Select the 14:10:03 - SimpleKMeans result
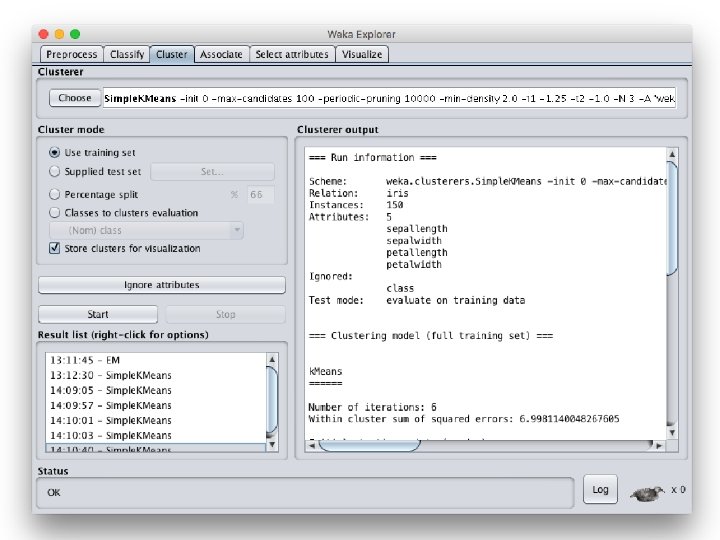720x540 pixels. (156, 435)
